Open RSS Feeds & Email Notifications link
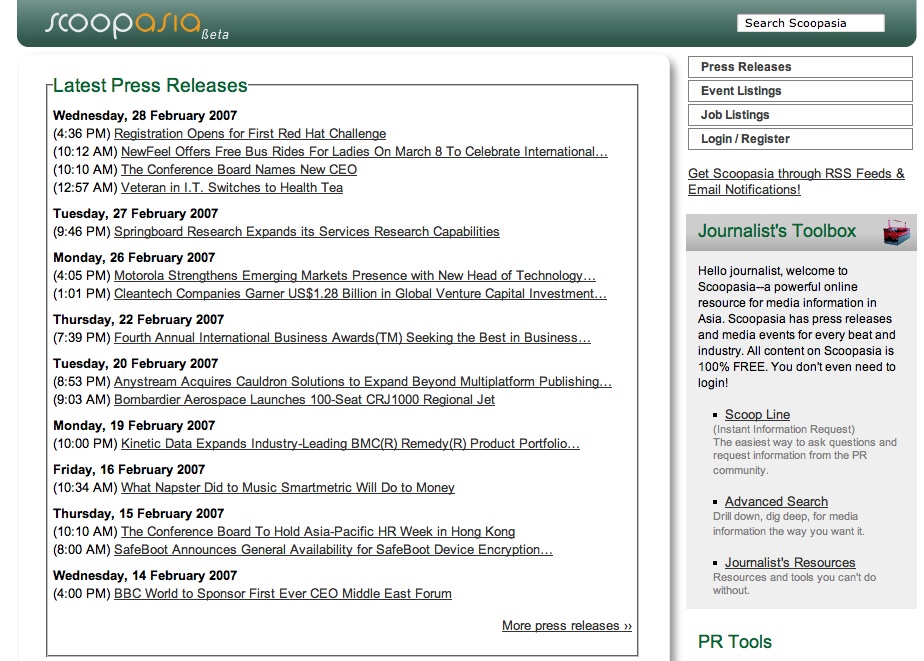The width and height of the screenshot is (924, 661). click(796, 181)
